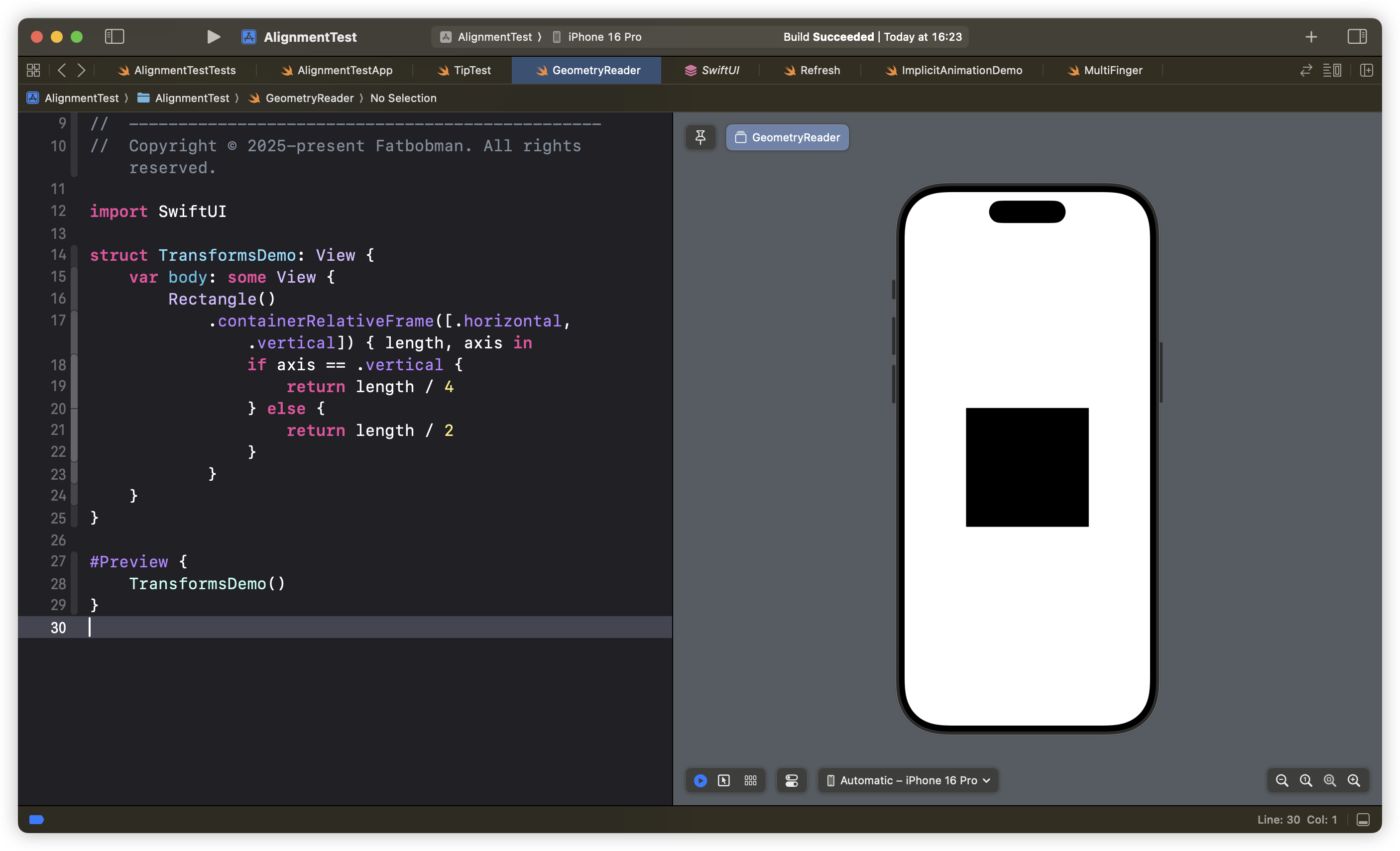Image resolution: width=1400 pixels, height=851 pixels.
Task: Toggle the navigator sidebar panel
Action: click(x=113, y=36)
